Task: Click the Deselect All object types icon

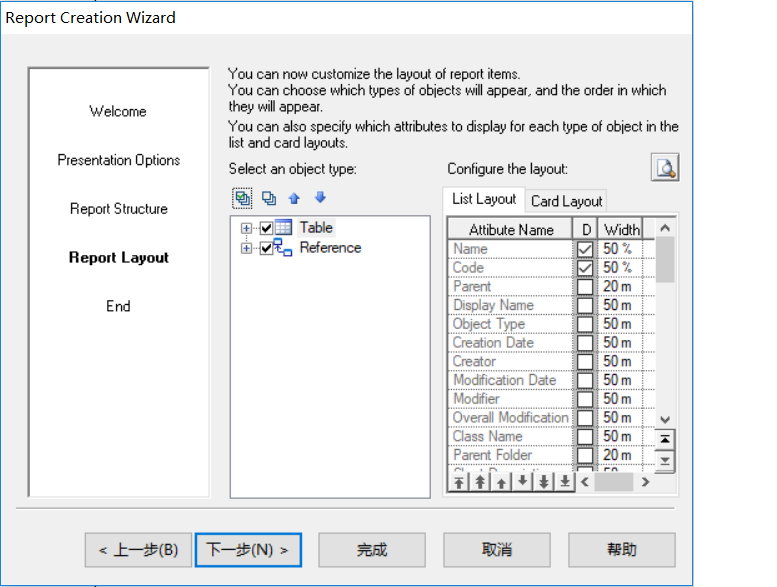Action: [269, 199]
